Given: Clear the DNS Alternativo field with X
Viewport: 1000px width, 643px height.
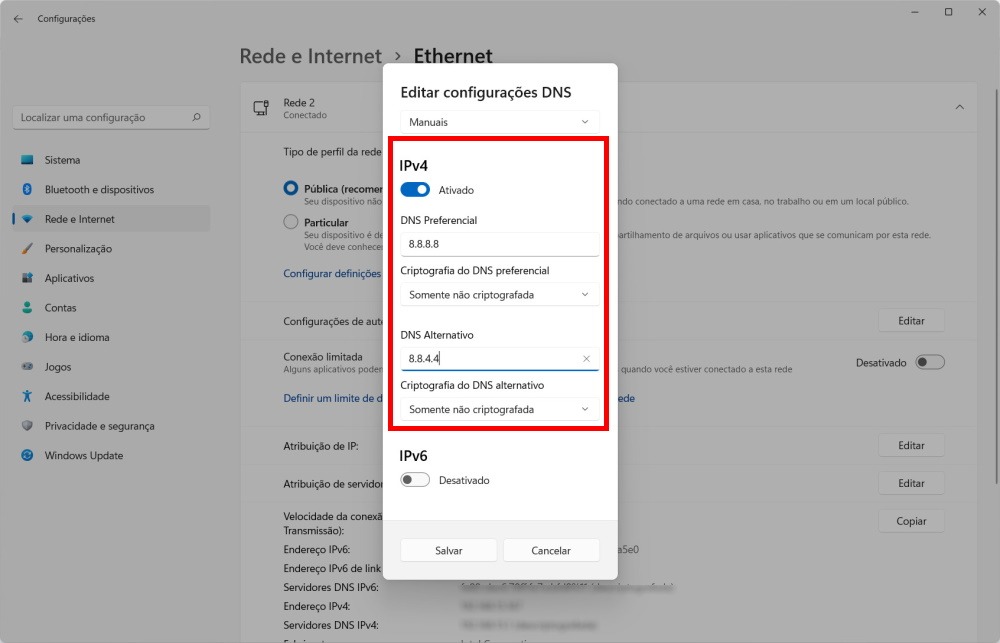Looking at the screenshot, I should (586, 359).
